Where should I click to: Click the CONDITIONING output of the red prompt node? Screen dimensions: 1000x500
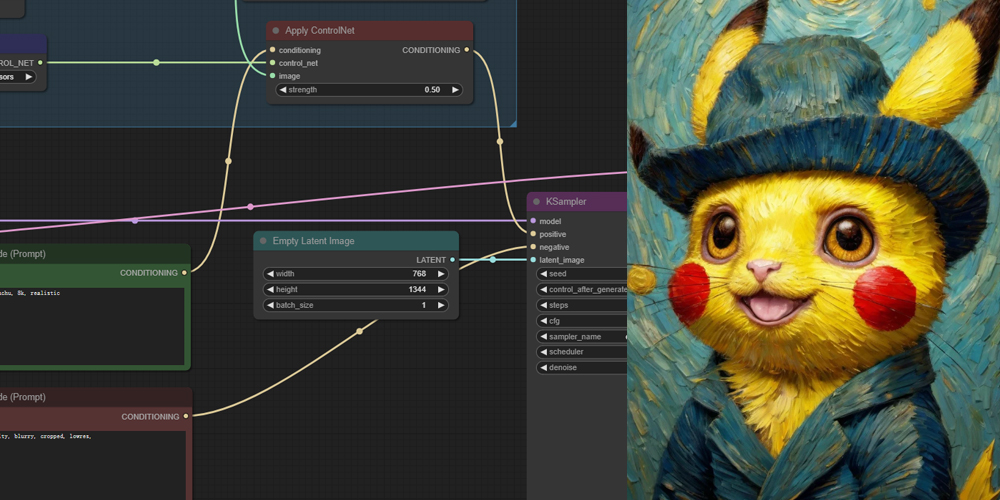coord(186,416)
